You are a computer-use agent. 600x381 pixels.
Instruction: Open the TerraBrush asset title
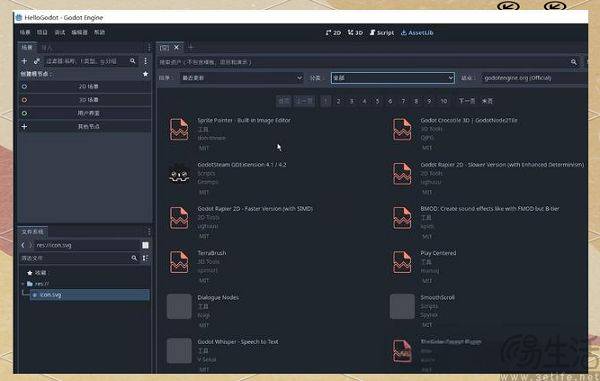212,253
